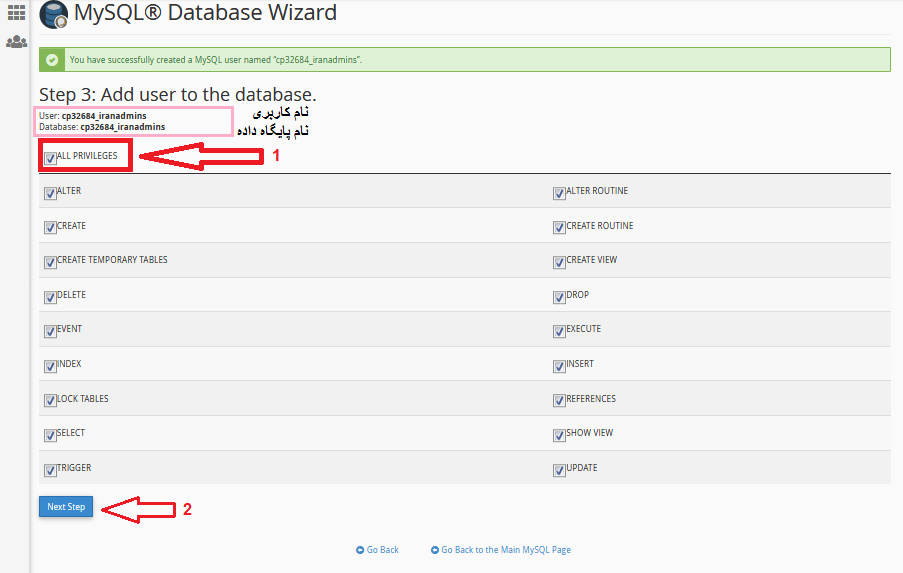The width and height of the screenshot is (903, 573).
Task: Click the MySQL Database Wizard title
Action: pos(205,13)
